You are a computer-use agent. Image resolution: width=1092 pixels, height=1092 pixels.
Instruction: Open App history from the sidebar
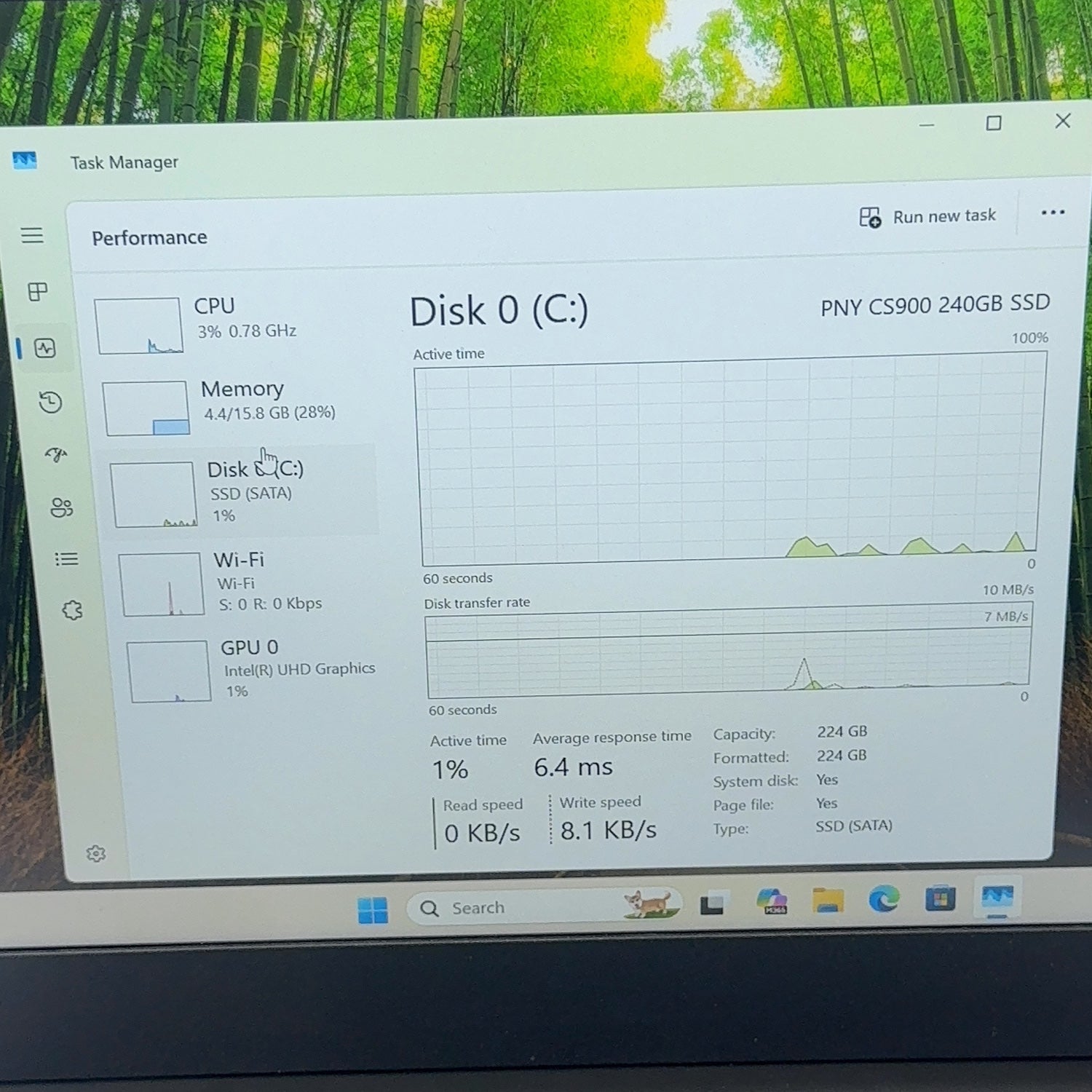click(50, 403)
